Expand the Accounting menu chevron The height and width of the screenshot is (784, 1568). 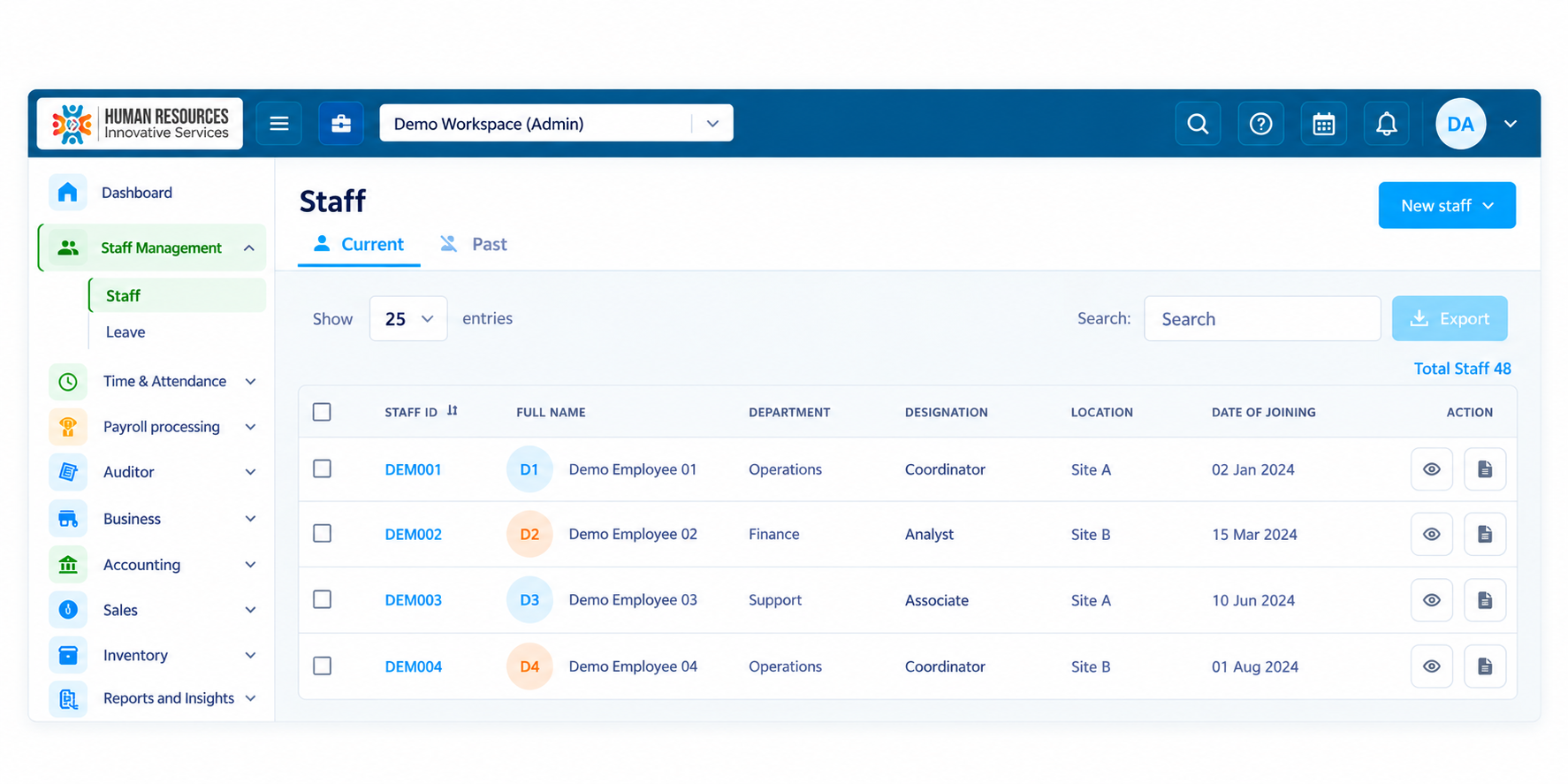point(250,565)
